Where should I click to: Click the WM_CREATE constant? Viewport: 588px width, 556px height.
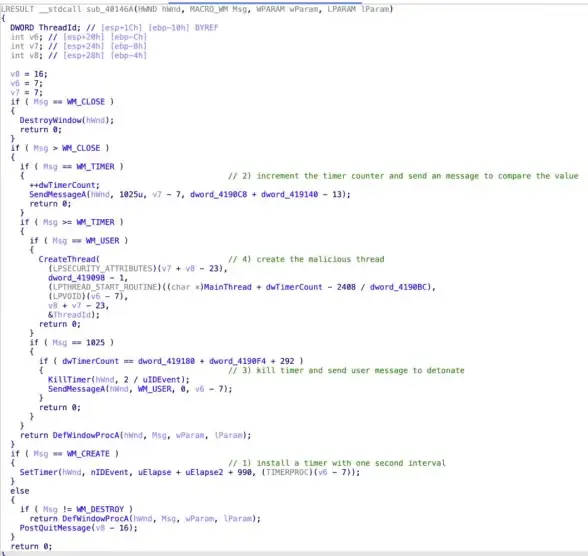(x=88, y=454)
